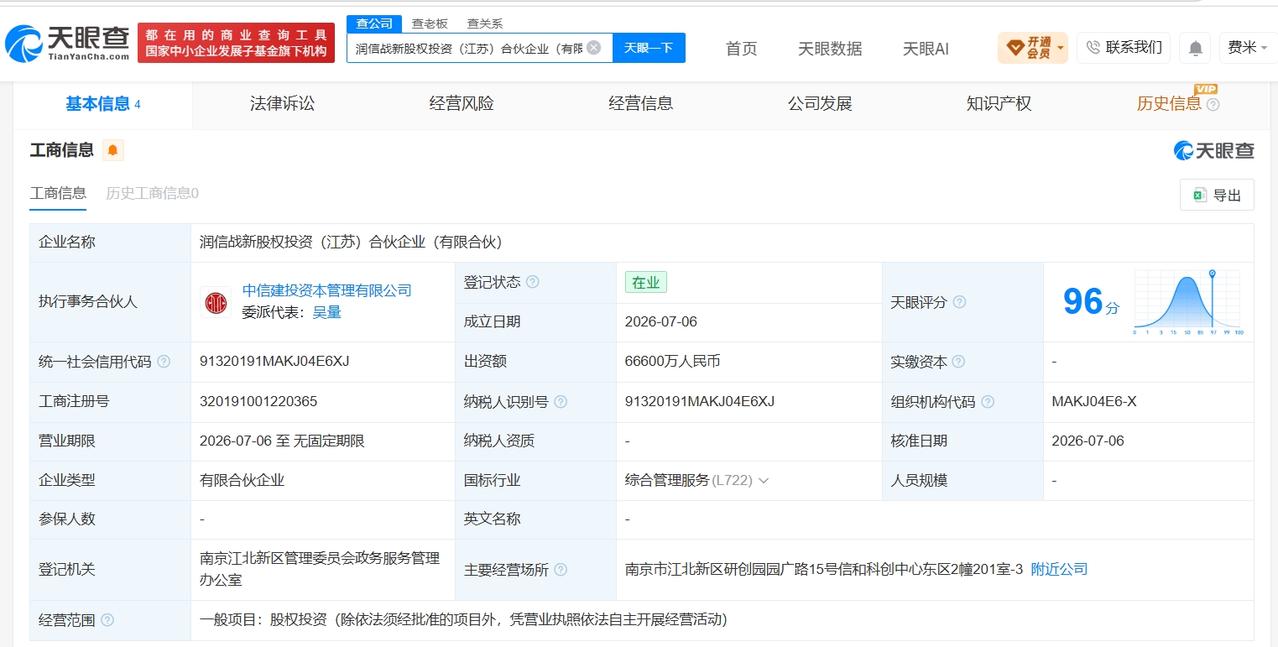The height and width of the screenshot is (647, 1278).
Task: Open representative 吴量 profile link
Action: click(327, 312)
